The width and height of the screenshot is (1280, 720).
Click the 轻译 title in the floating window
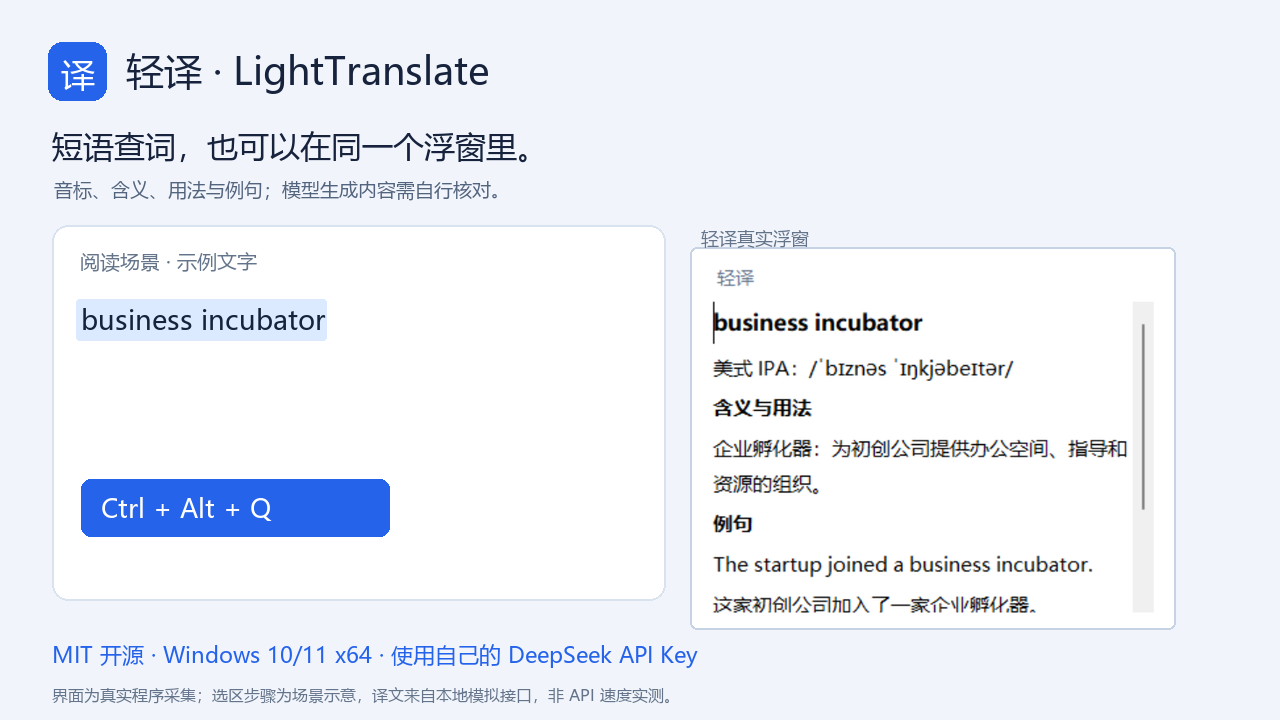click(x=736, y=278)
